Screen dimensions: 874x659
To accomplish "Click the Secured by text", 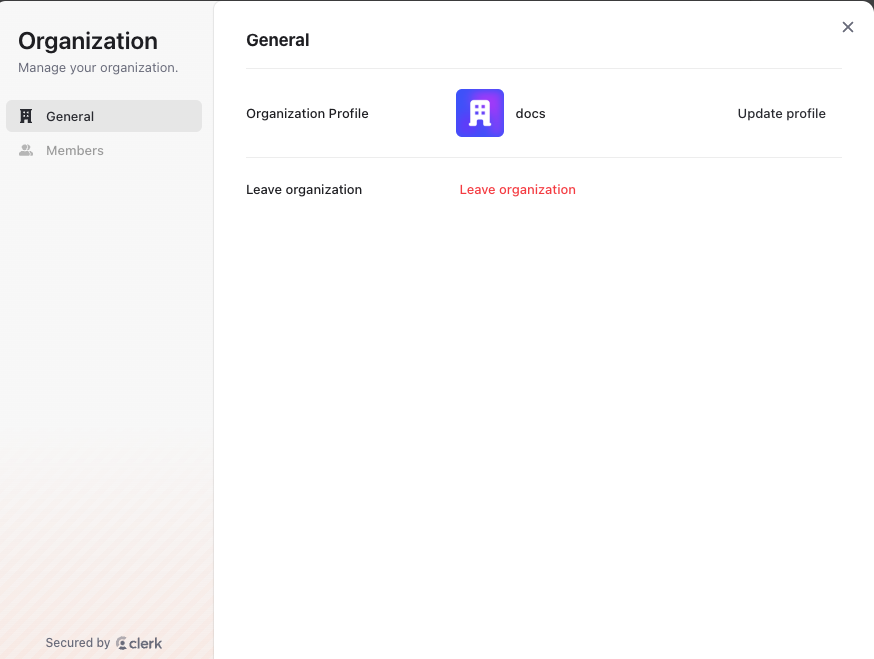I will (x=78, y=643).
